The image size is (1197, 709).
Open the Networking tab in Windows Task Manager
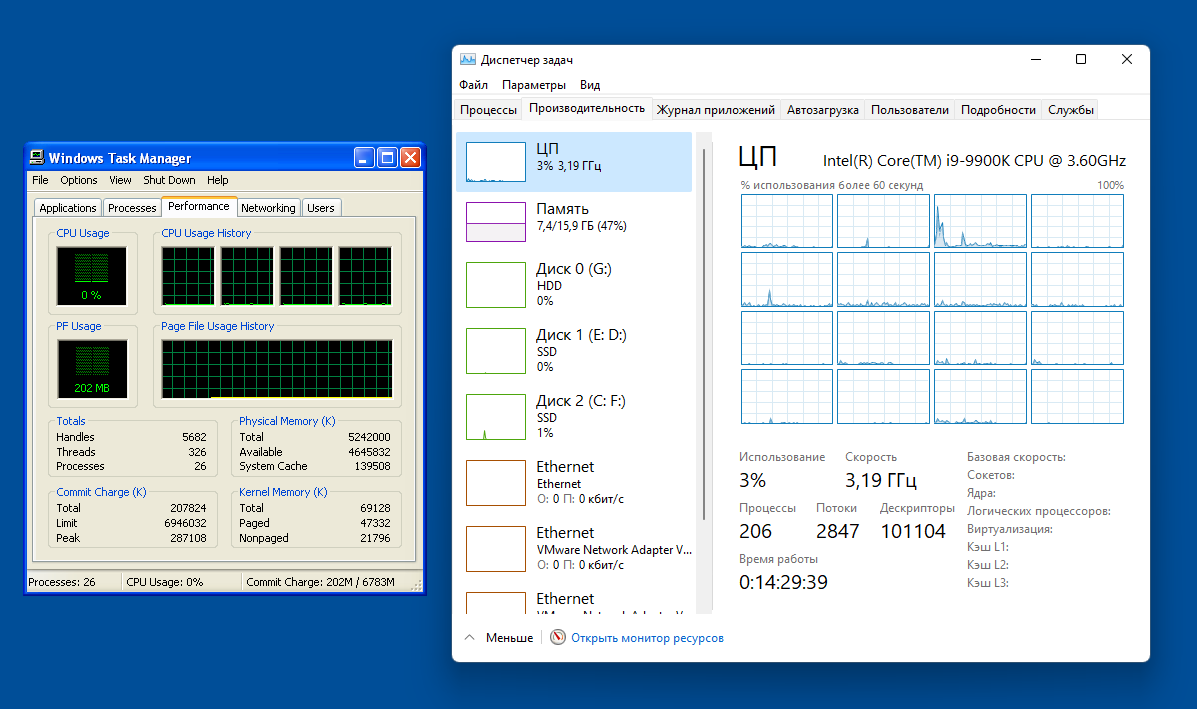[x=268, y=208]
